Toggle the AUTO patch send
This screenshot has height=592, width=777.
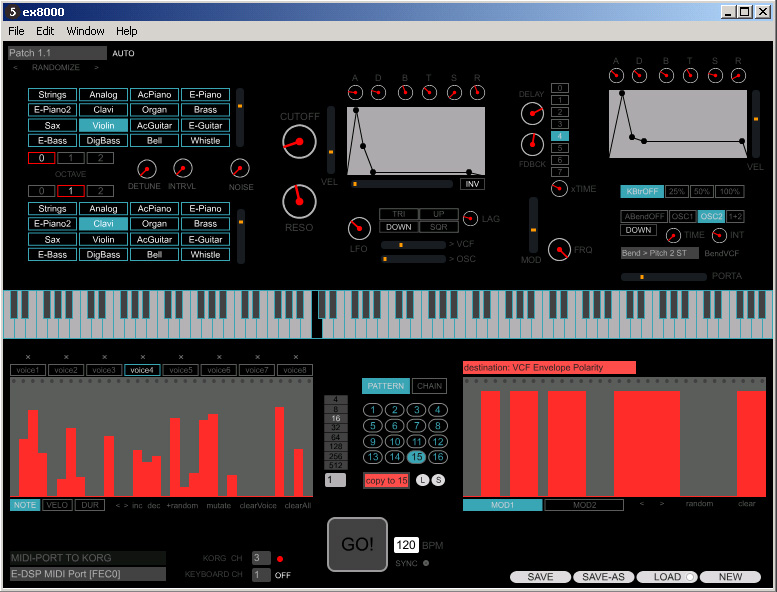coord(123,54)
